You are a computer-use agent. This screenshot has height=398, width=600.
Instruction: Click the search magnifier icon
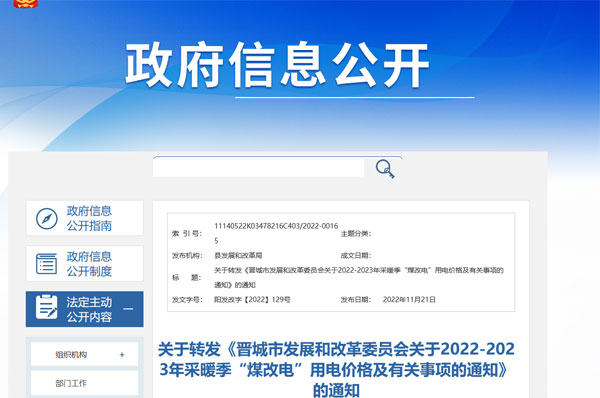(385, 169)
